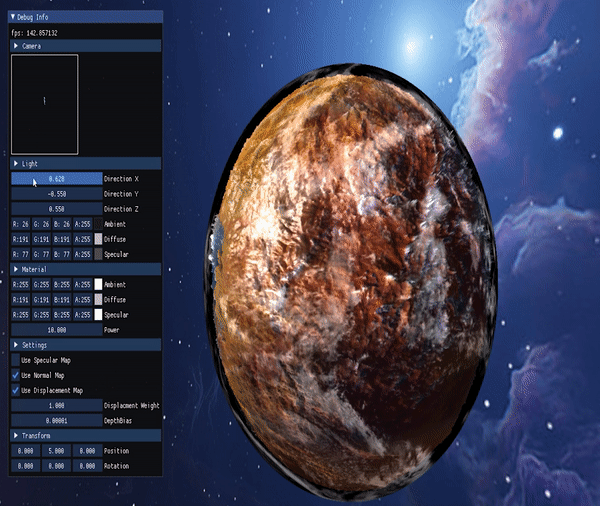This screenshot has height=506, width=600.
Task: Click the Light Diffuse G:191 field
Action: (41, 239)
